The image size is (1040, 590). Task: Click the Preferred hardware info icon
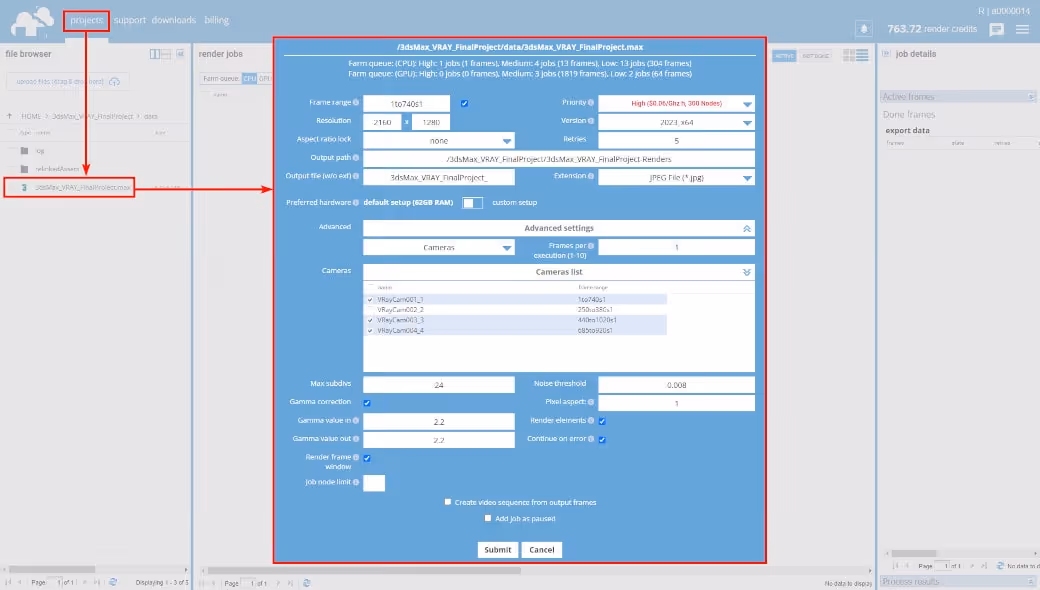point(356,202)
